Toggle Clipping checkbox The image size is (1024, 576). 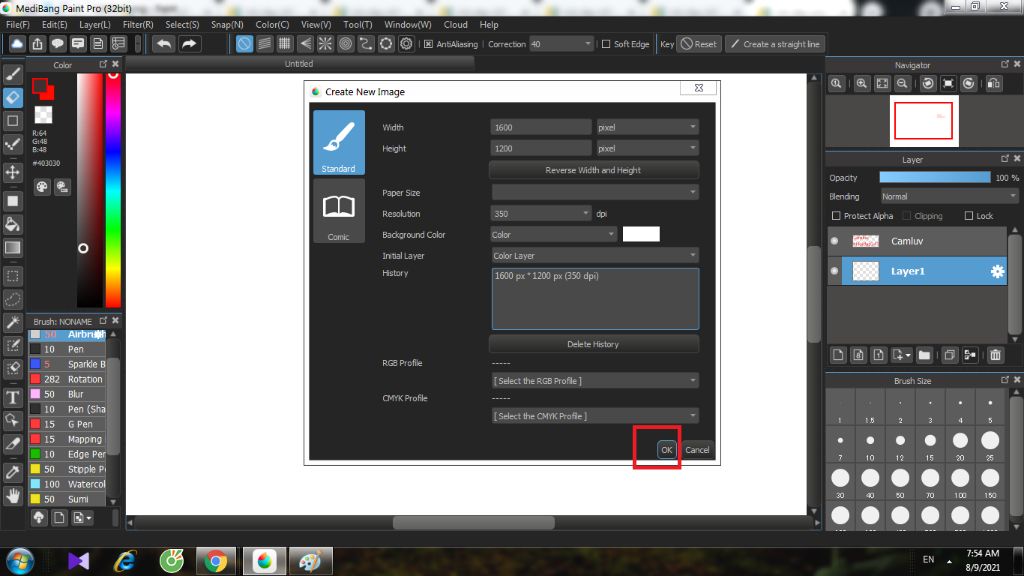[906, 216]
